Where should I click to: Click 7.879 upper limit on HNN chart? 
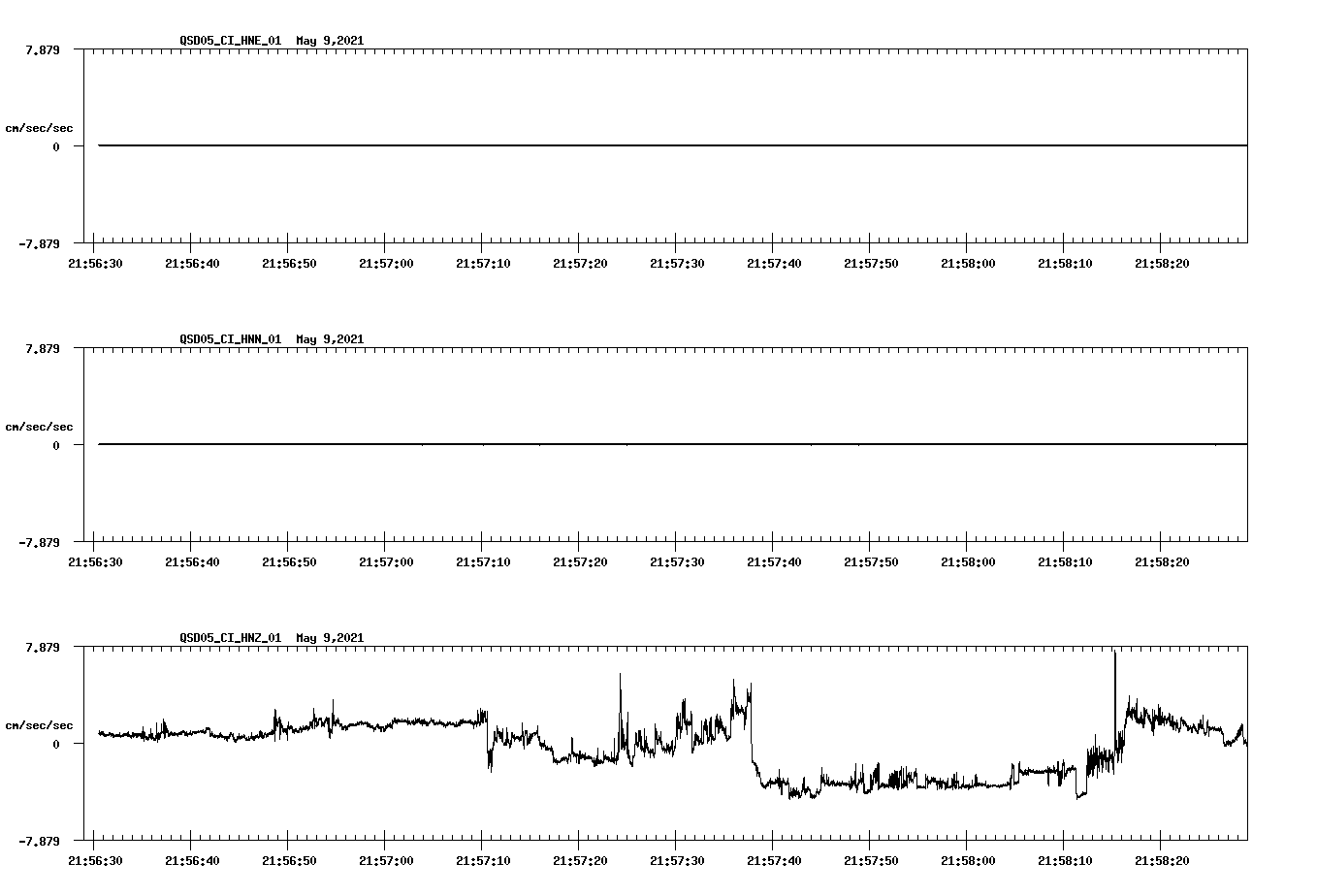pyautogui.click(x=43, y=348)
